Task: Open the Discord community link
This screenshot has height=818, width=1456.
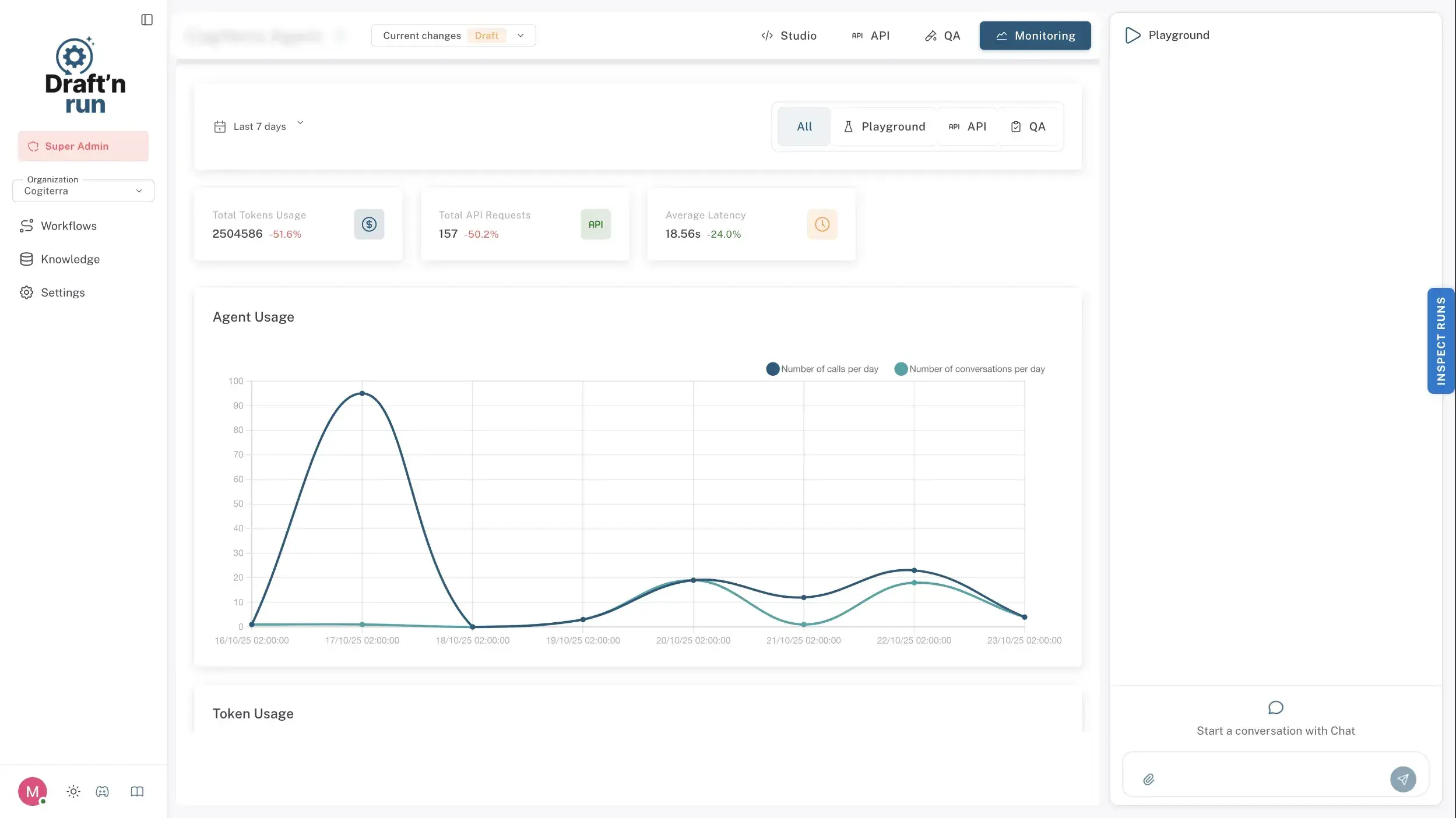Action: click(x=103, y=791)
